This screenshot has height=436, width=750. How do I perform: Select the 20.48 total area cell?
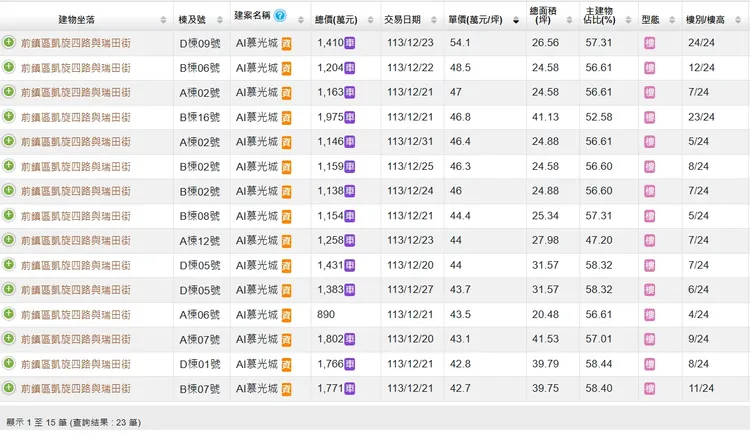pyautogui.click(x=545, y=315)
